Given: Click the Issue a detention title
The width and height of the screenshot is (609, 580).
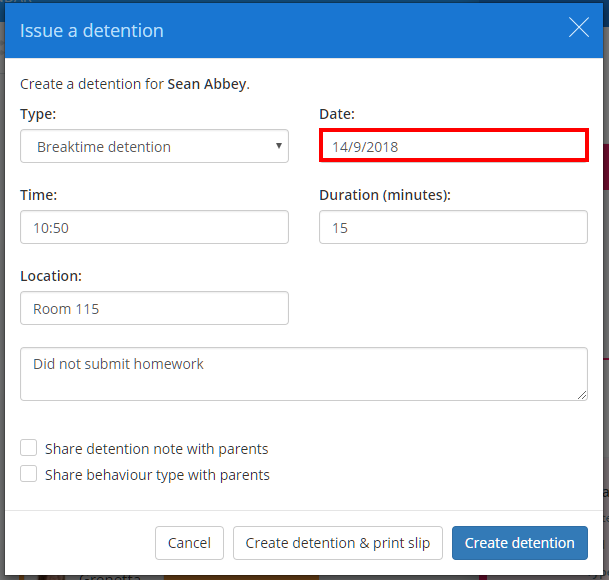Looking at the screenshot, I should (92, 30).
